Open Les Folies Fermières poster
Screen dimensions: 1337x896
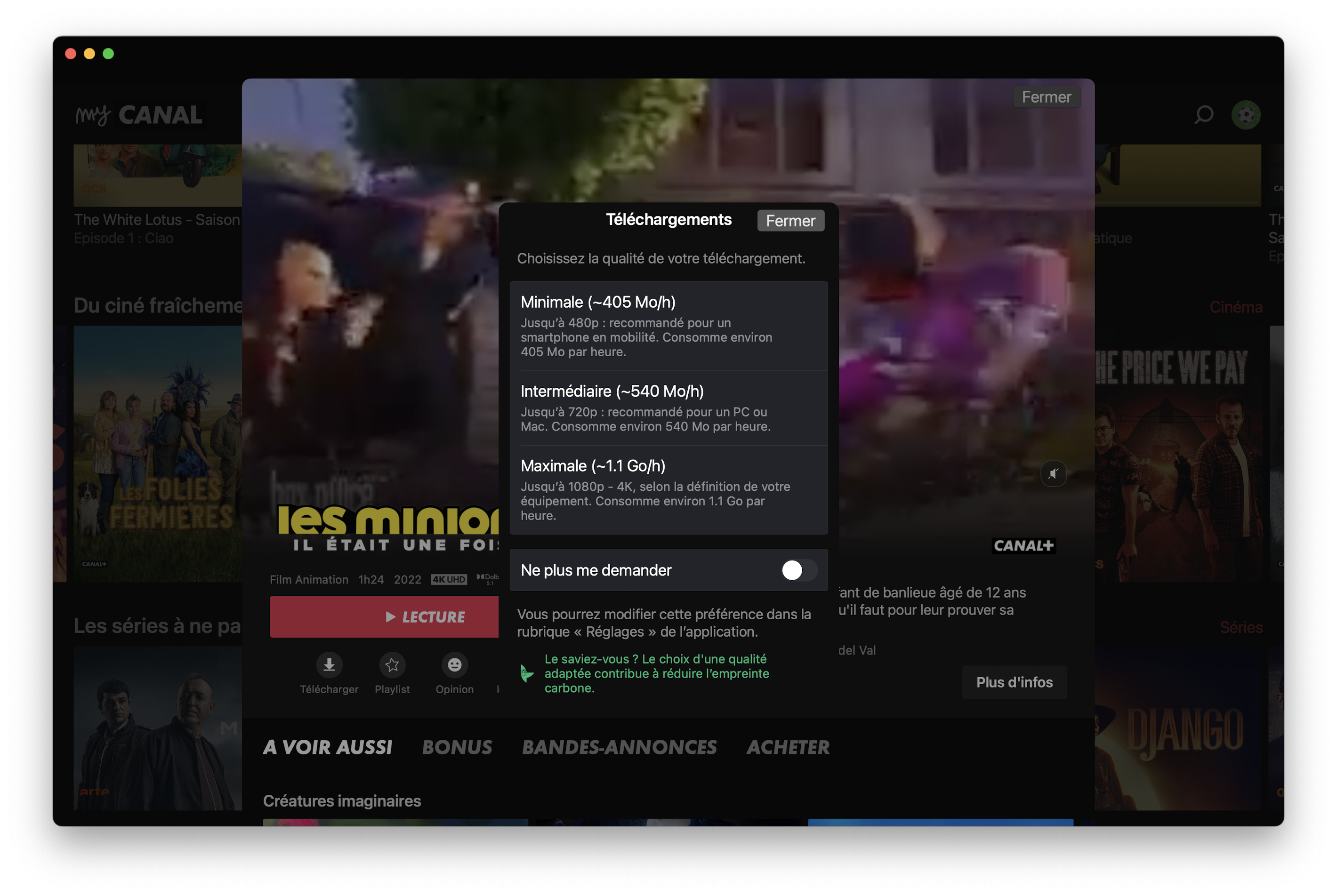click(x=158, y=454)
